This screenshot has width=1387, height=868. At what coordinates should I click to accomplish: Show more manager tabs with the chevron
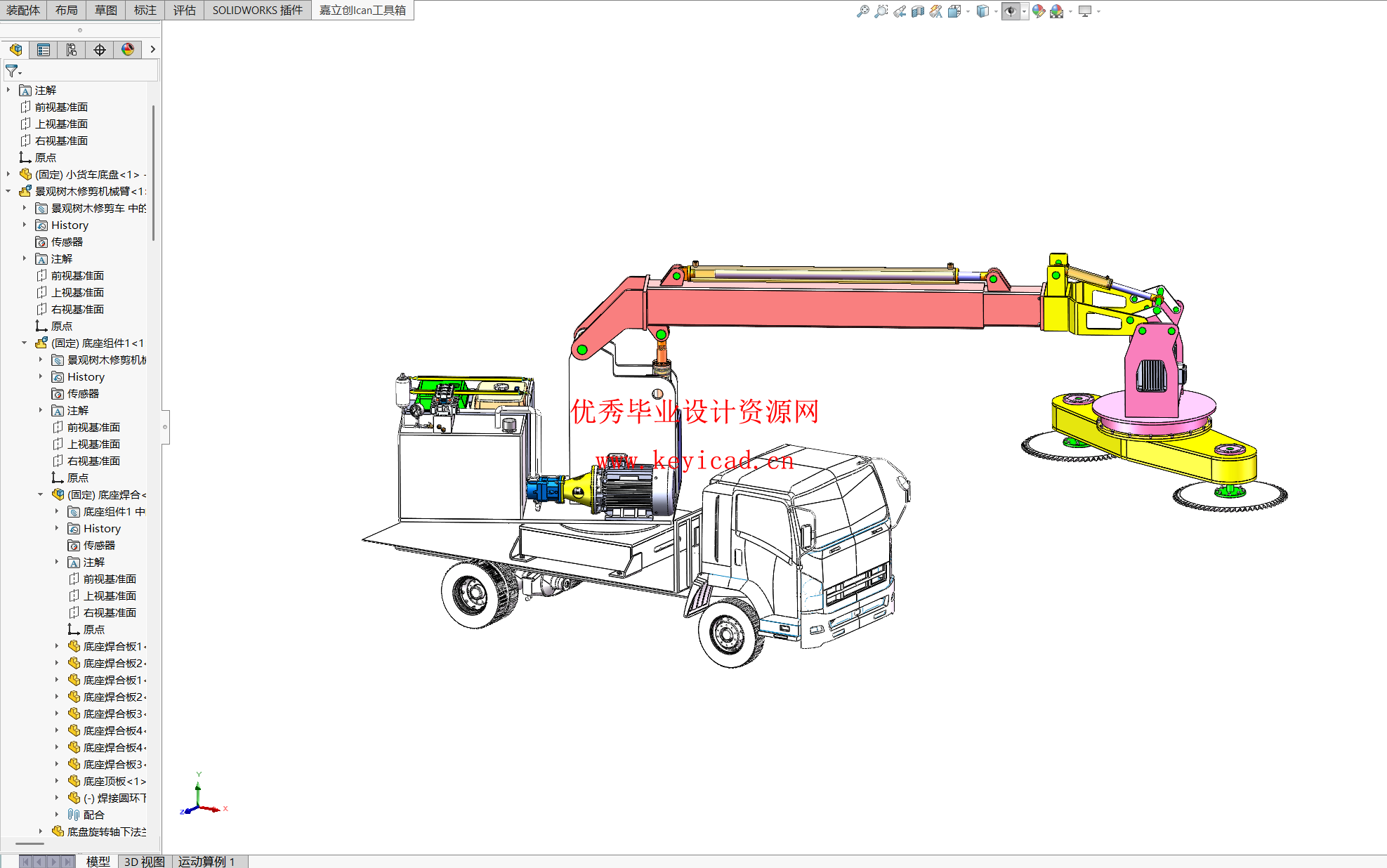(152, 49)
